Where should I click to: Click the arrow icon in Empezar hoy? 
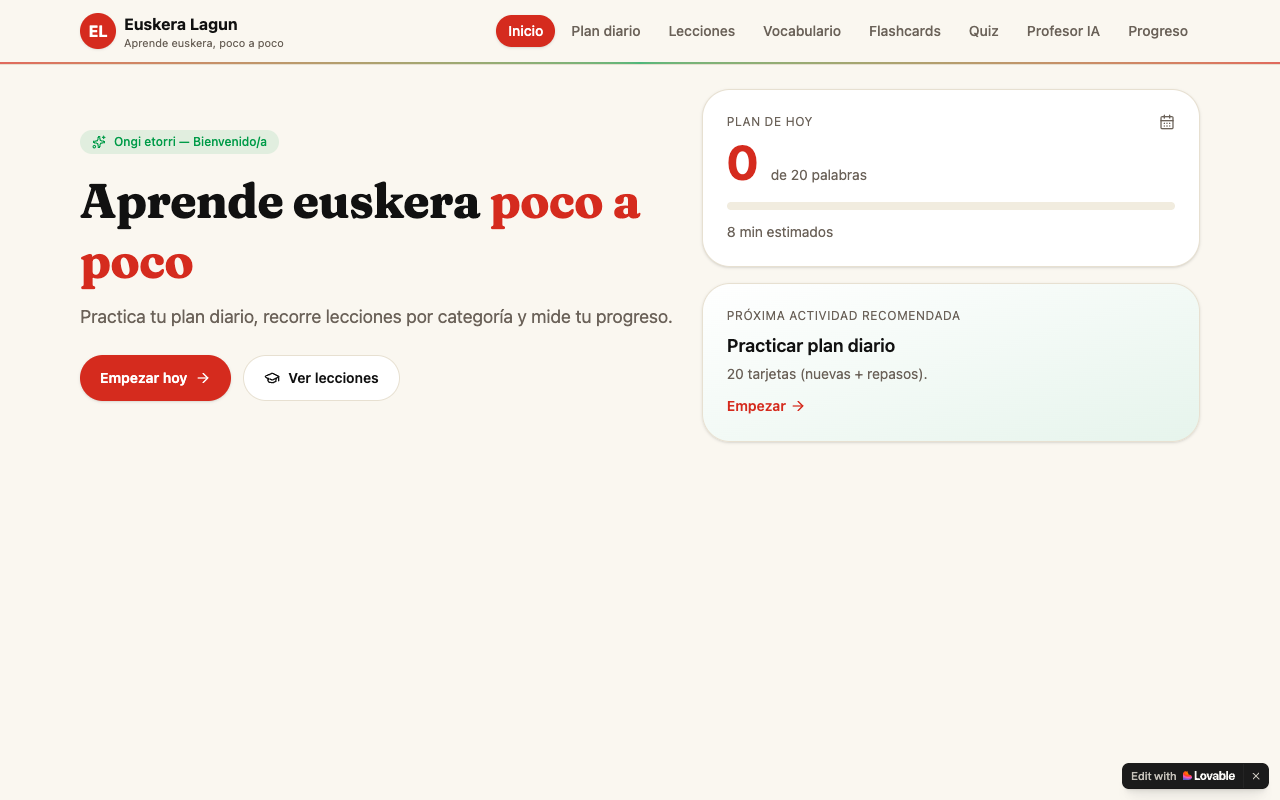point(203,378)
